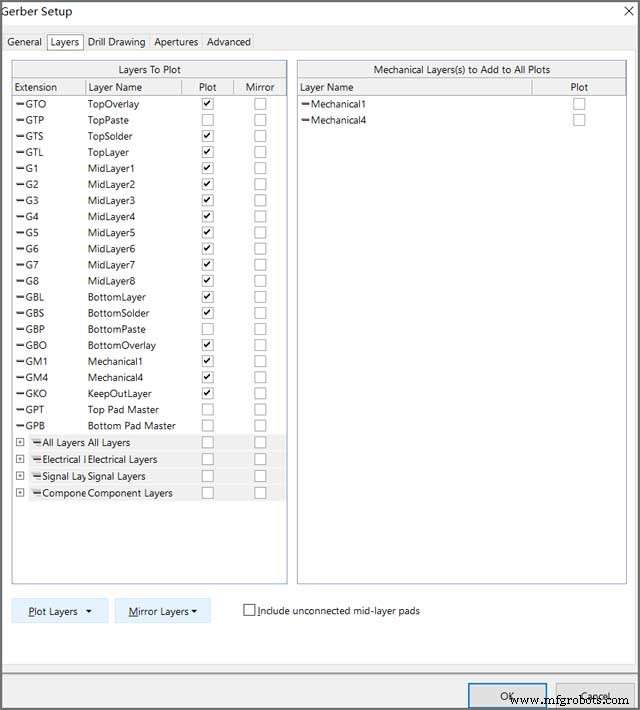Select Mechanical1 in mechanical layers list
This screenshot has height=710, width=640.
pyautogui.click(x=338, y=104)
